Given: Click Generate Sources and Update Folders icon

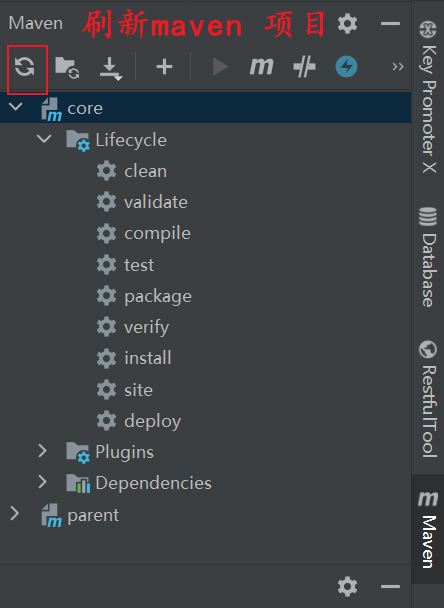Looking at the screenshot, I should [67, 67].
